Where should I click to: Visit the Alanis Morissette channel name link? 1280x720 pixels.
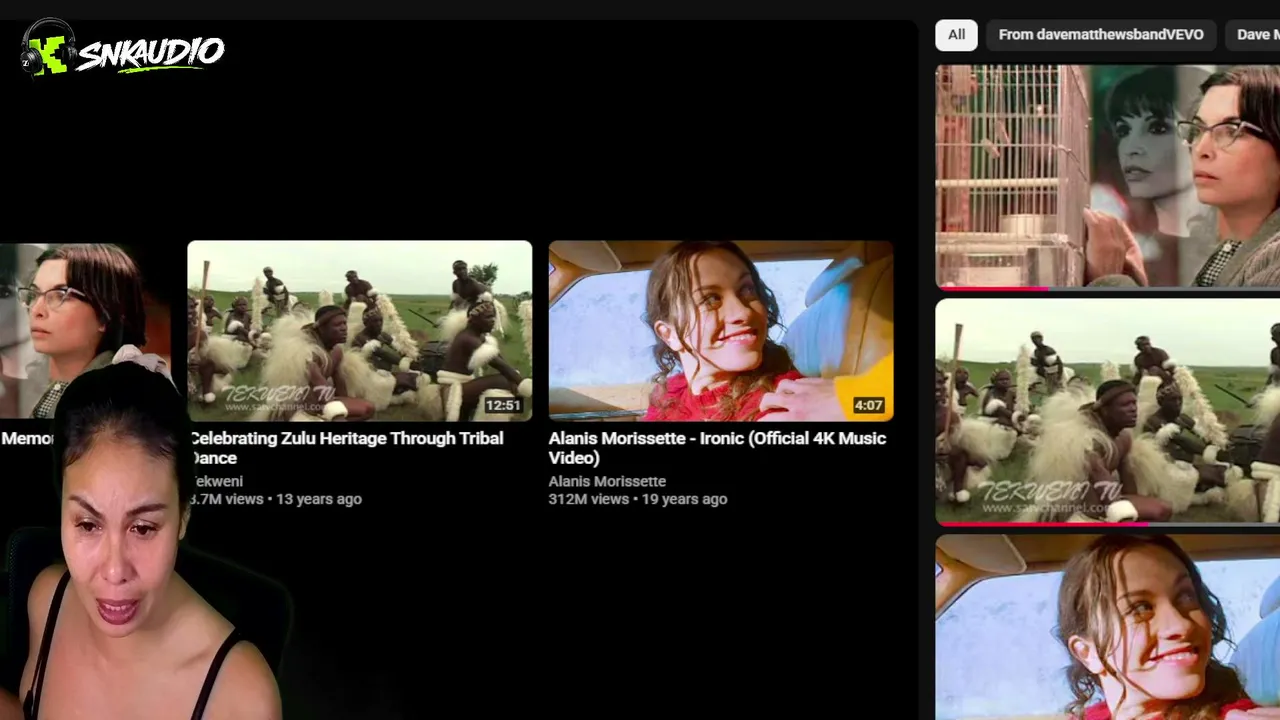pyautogui.click(x=607, y=481)
